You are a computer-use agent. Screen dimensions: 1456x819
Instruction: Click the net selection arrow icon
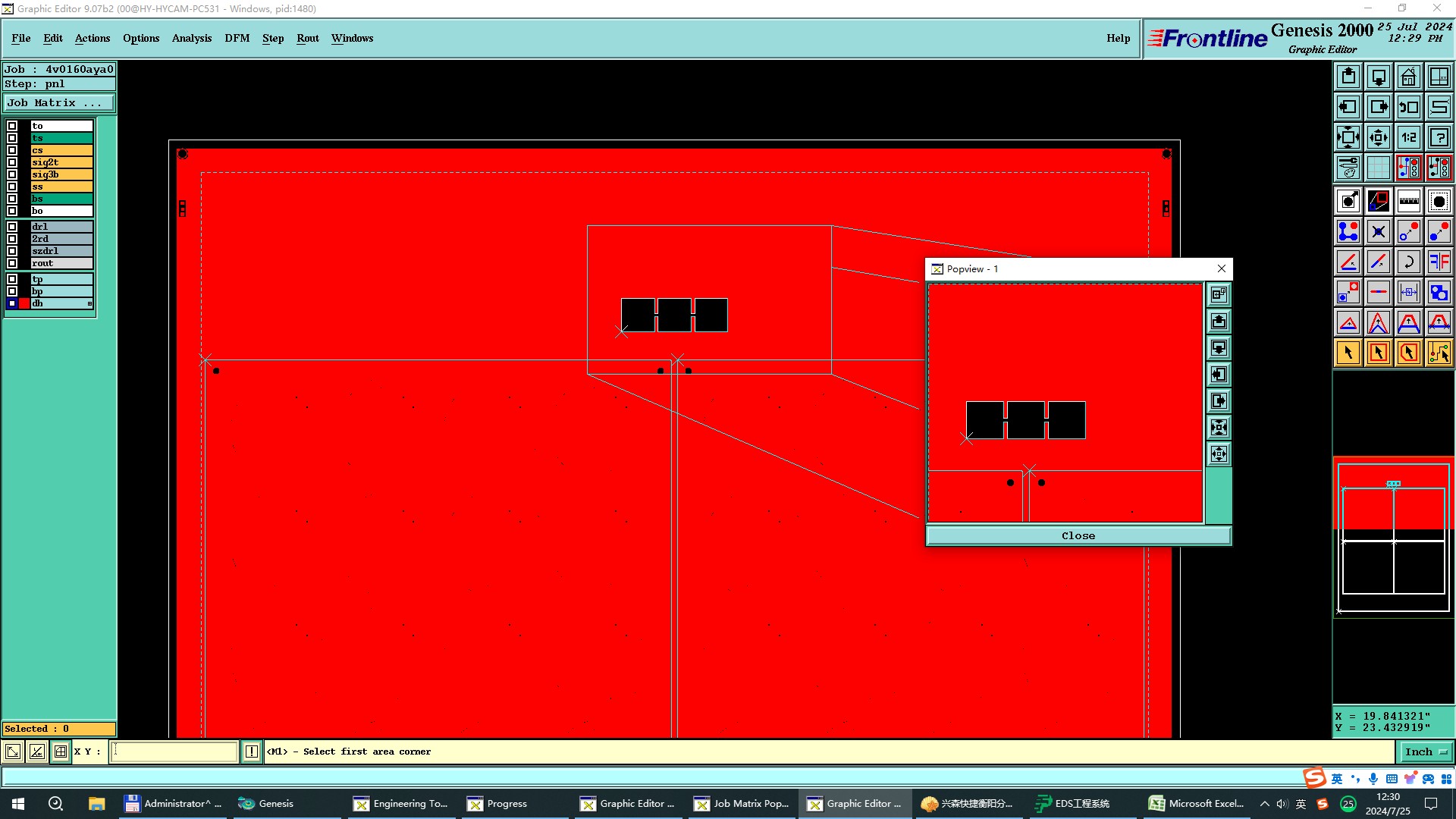pyautogui.click(x=1439, y=353)
